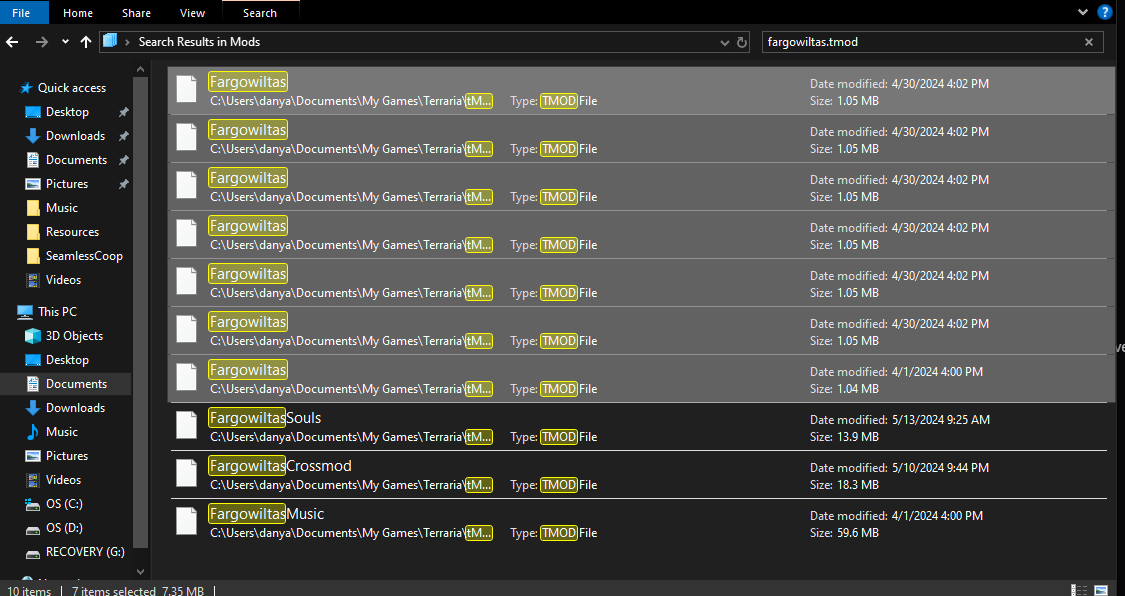Expand the ribbon with the chevron arrow
Viewport: 1125px width, 596px height.
pos(1083,12)
